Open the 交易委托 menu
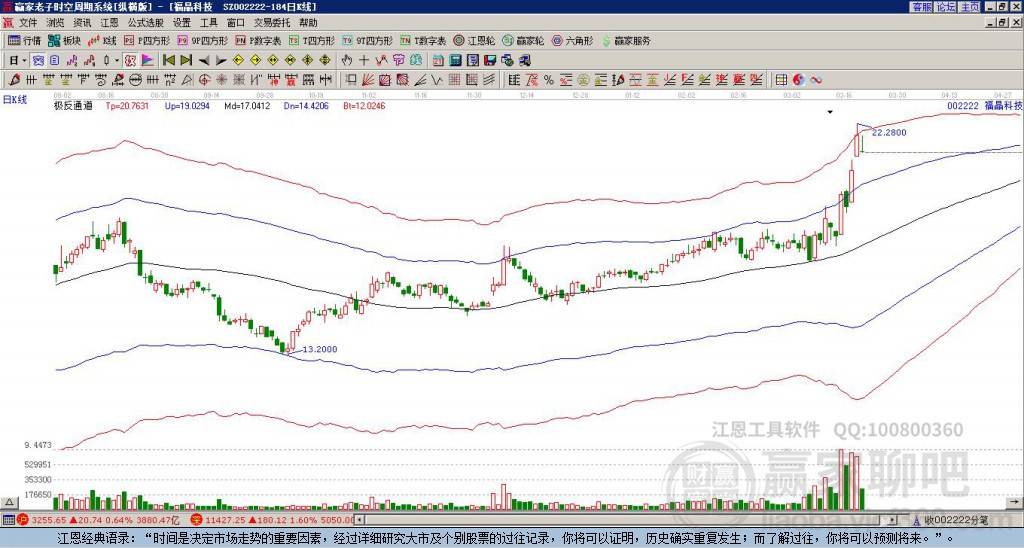1024x548 pixels. click(x=272, y=23)
